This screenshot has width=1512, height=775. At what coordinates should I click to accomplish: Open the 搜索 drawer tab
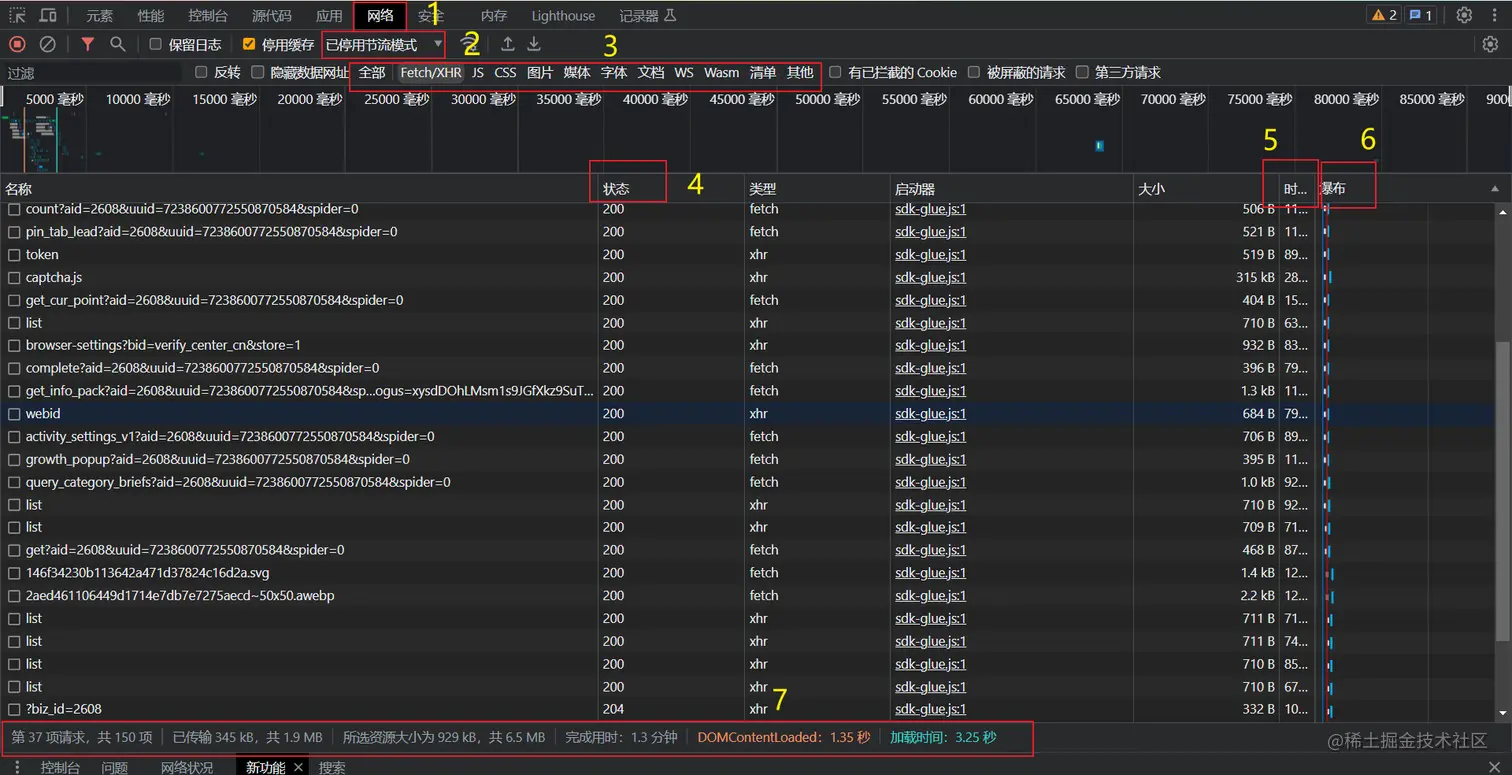[x=332, y=767]
